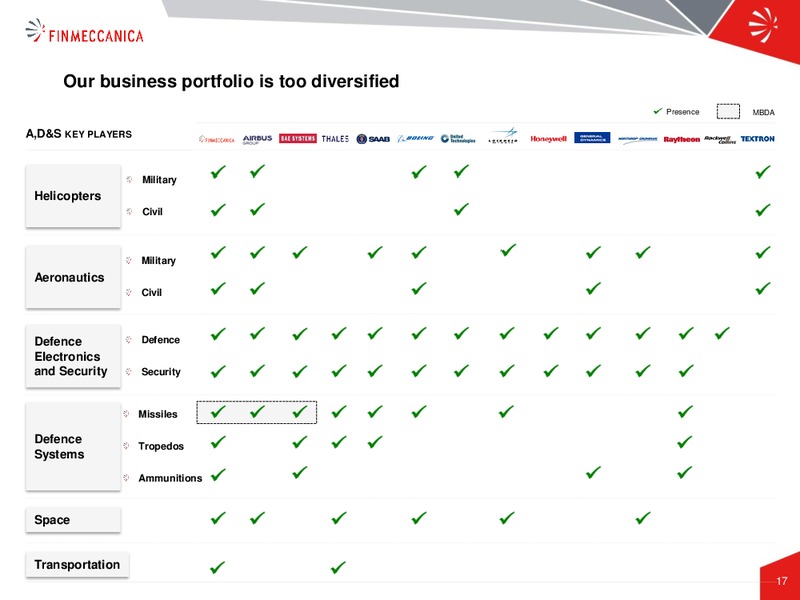Viewport: 800px width, 600px height.
Task: Click Northrop Grumman's checkmark in Space row
Action: (x=643, y=518)
